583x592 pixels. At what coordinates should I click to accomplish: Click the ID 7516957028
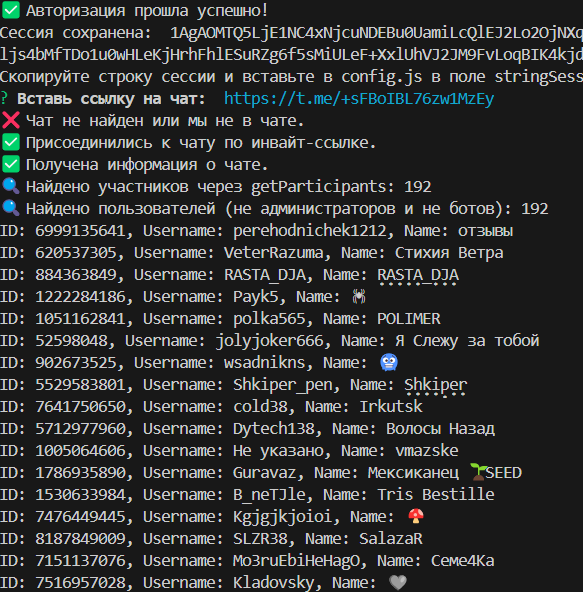coord(80,582)
